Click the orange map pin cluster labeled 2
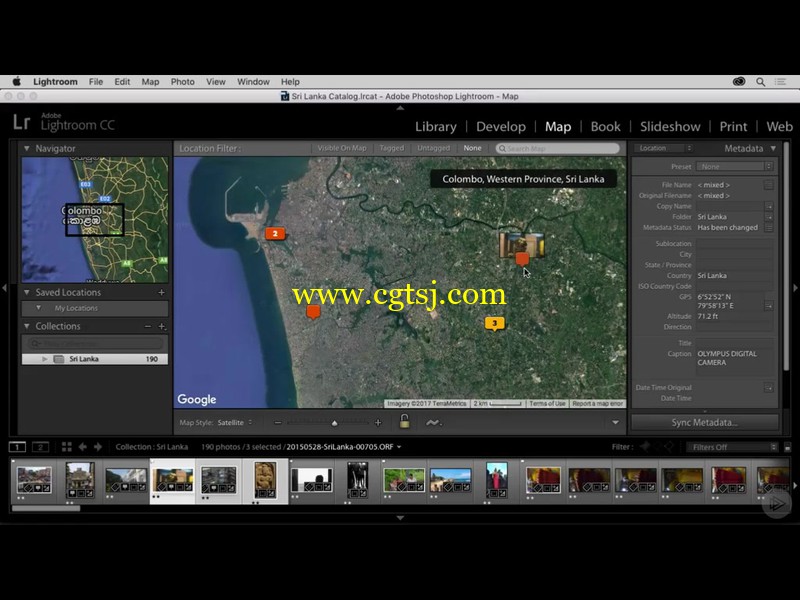 click(275, 234)
